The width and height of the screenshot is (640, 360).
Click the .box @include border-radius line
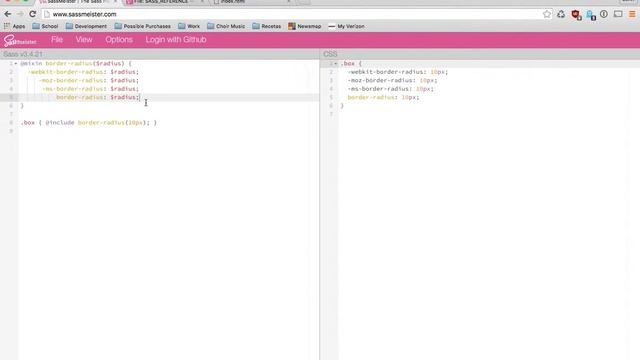89,122
